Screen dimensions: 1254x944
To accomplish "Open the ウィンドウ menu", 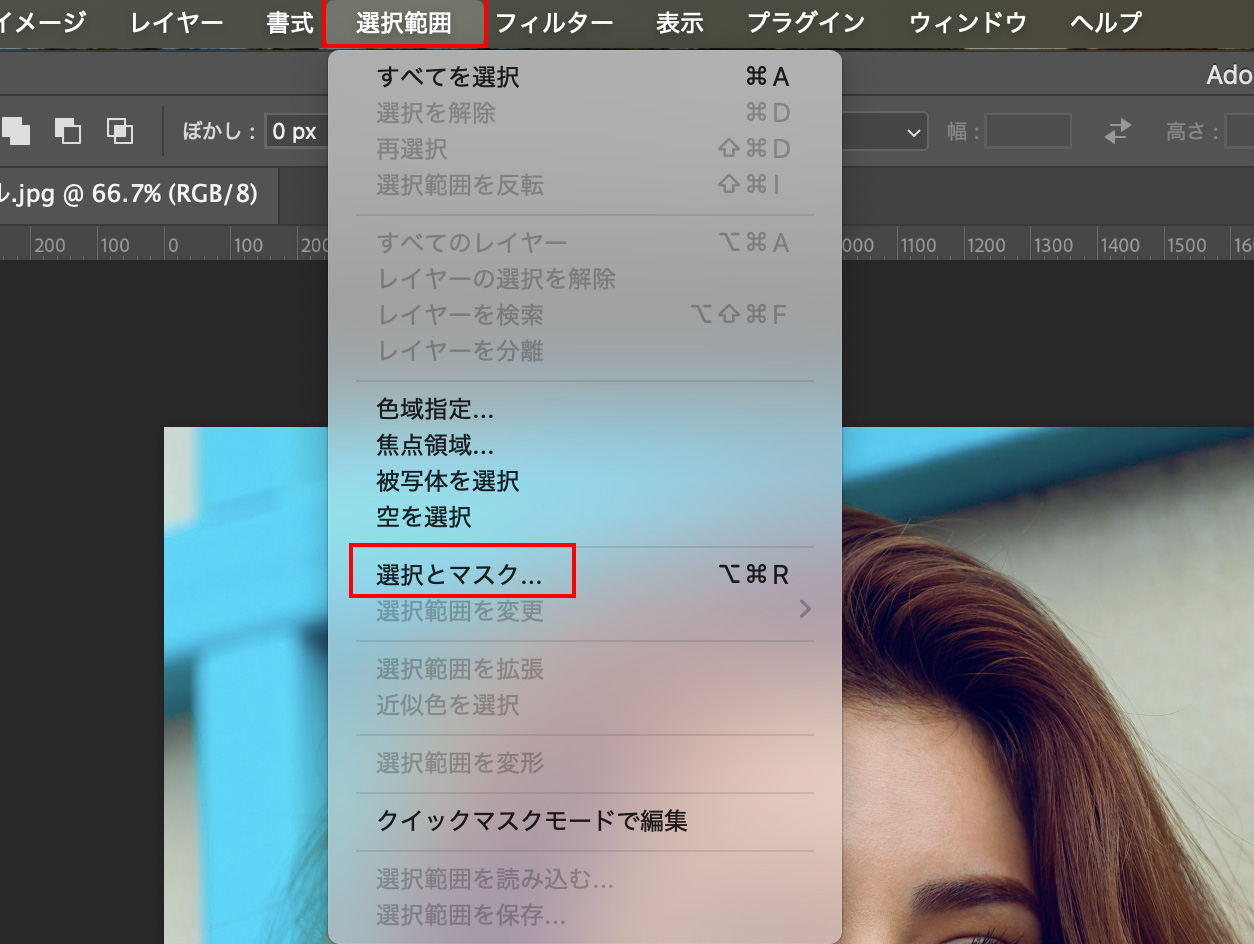I will tap(967, 23).
